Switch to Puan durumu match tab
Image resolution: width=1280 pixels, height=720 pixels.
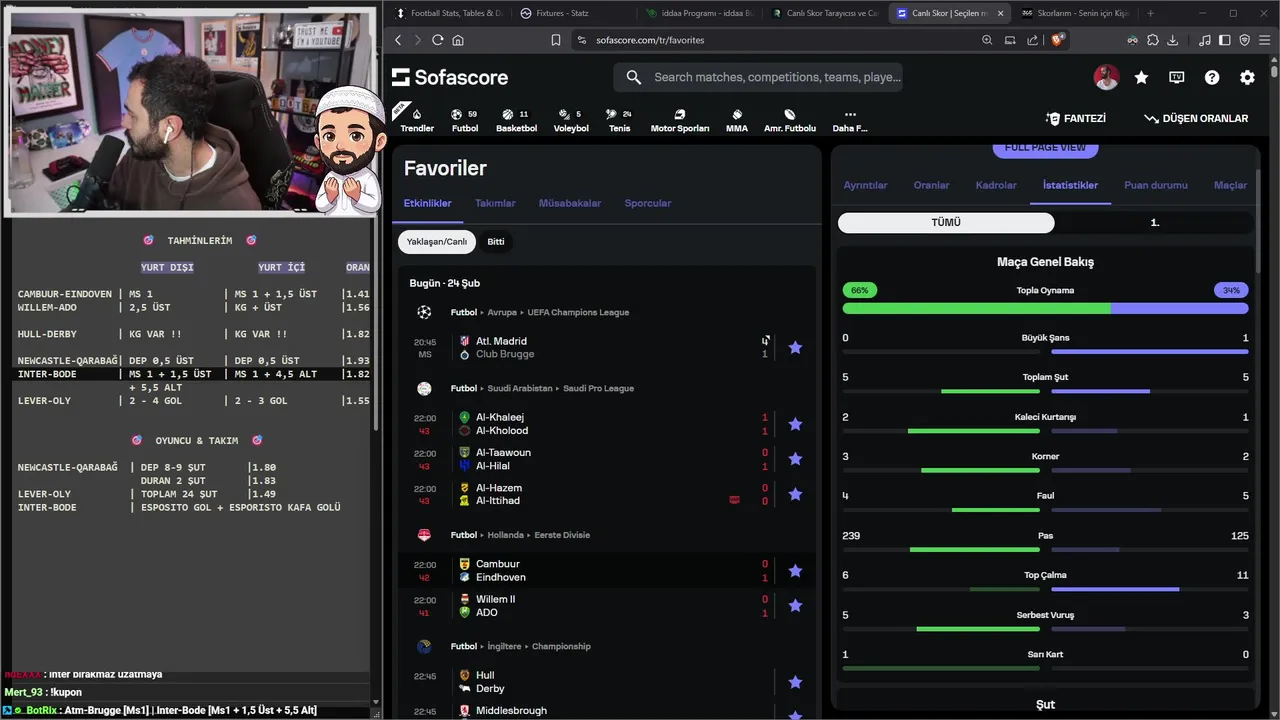pyautogui.click(x=1156, y=185)
